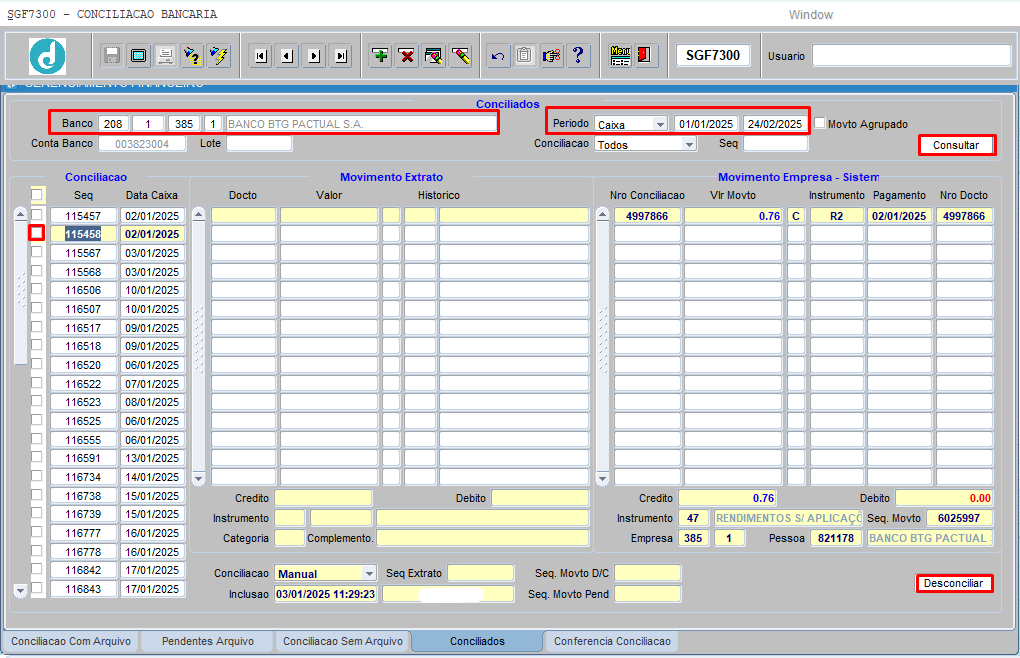Screen dimensions: 1020x658
Task: Select Seq cell 116777
Action: tap(83, 533)
